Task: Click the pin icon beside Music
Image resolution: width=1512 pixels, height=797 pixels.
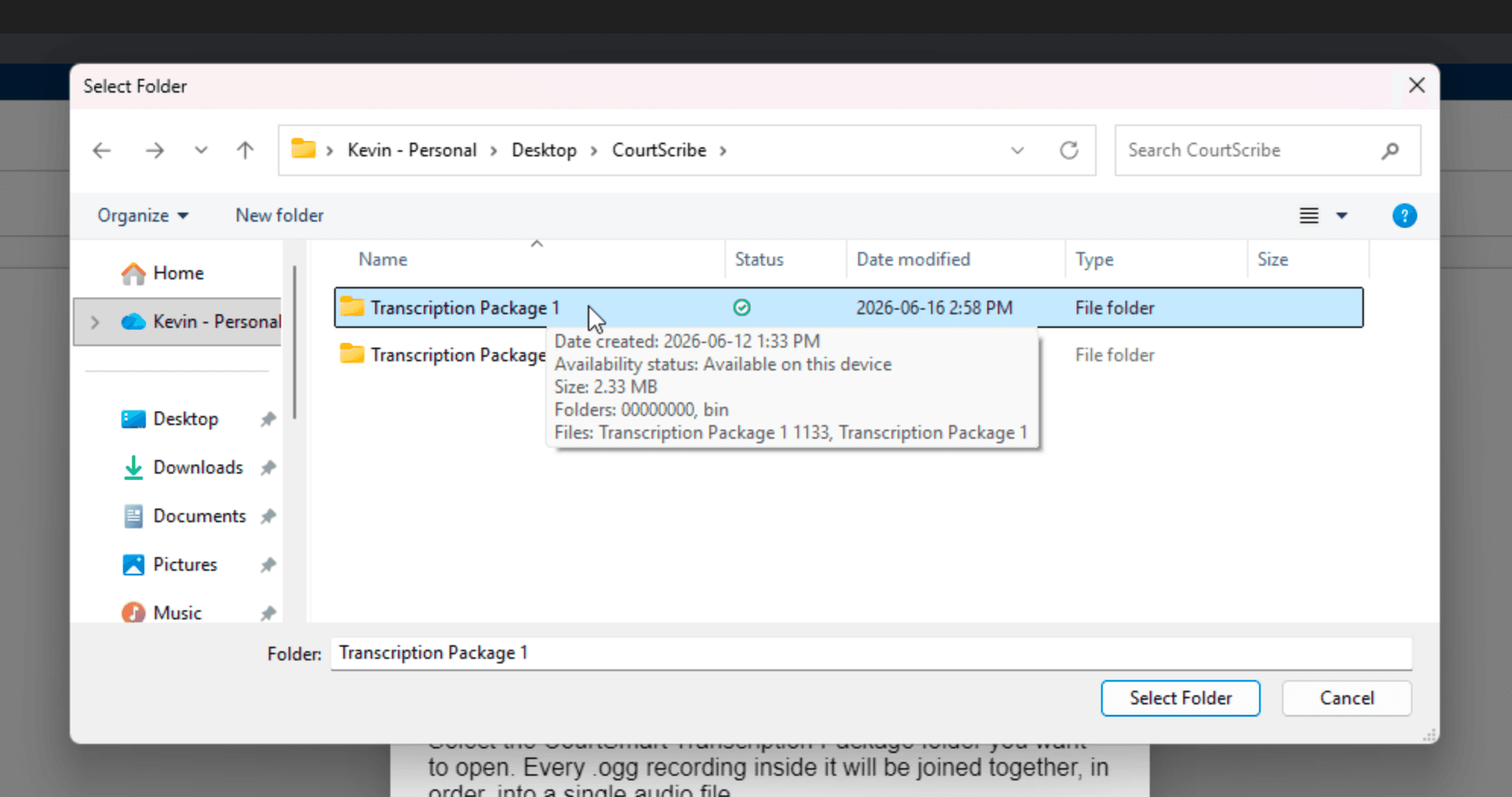Action: [x=268, y=613]
